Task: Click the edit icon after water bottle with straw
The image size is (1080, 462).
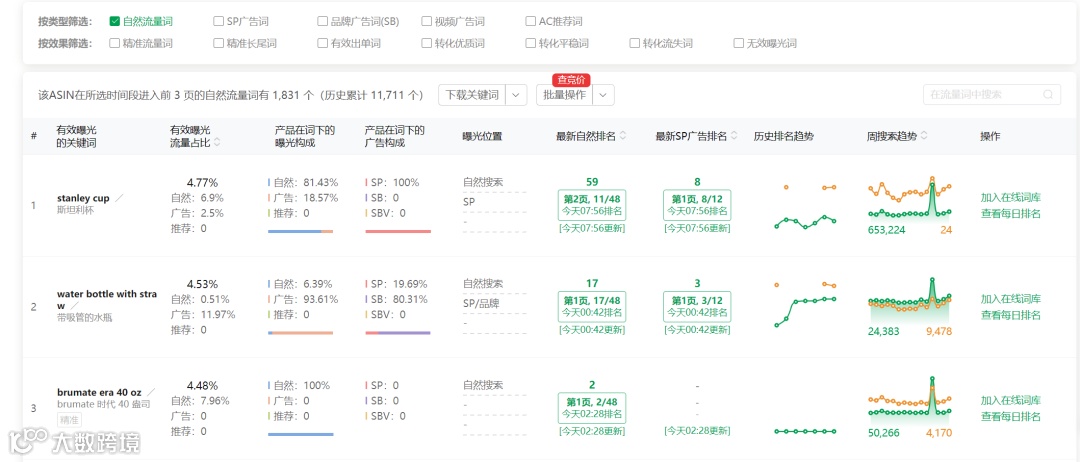Action: click(x=75, y=305)
